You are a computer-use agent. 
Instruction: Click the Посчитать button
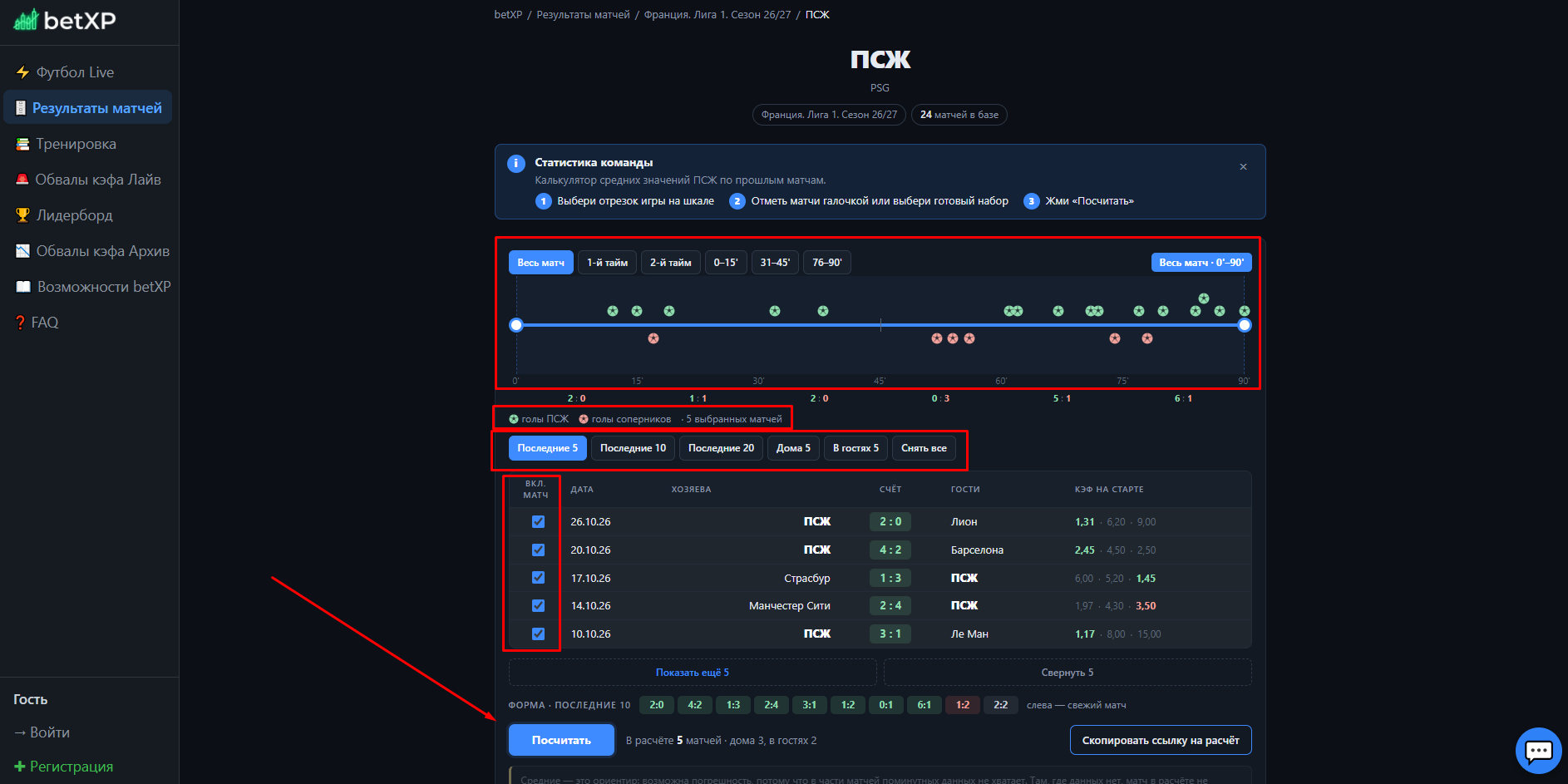click(x=561, y=740)
